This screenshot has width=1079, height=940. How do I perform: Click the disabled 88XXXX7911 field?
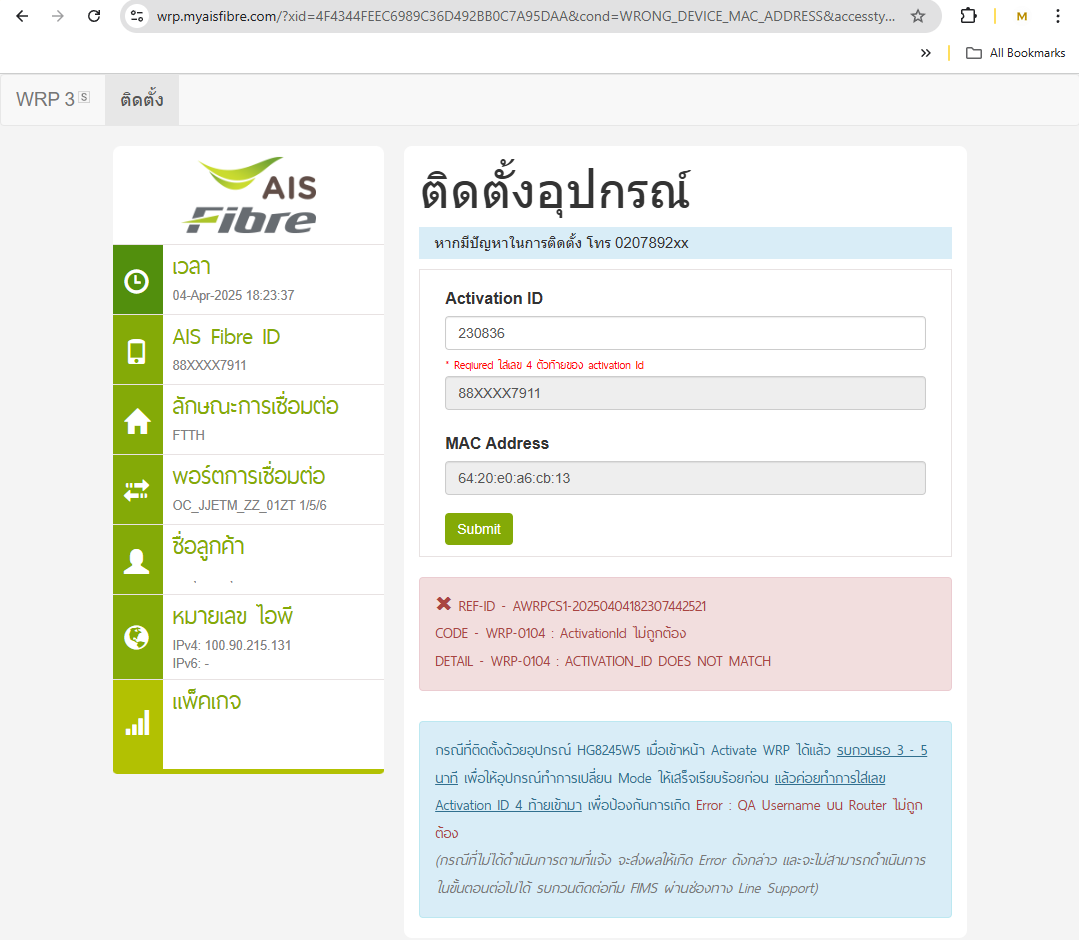(x=685, y=393)
